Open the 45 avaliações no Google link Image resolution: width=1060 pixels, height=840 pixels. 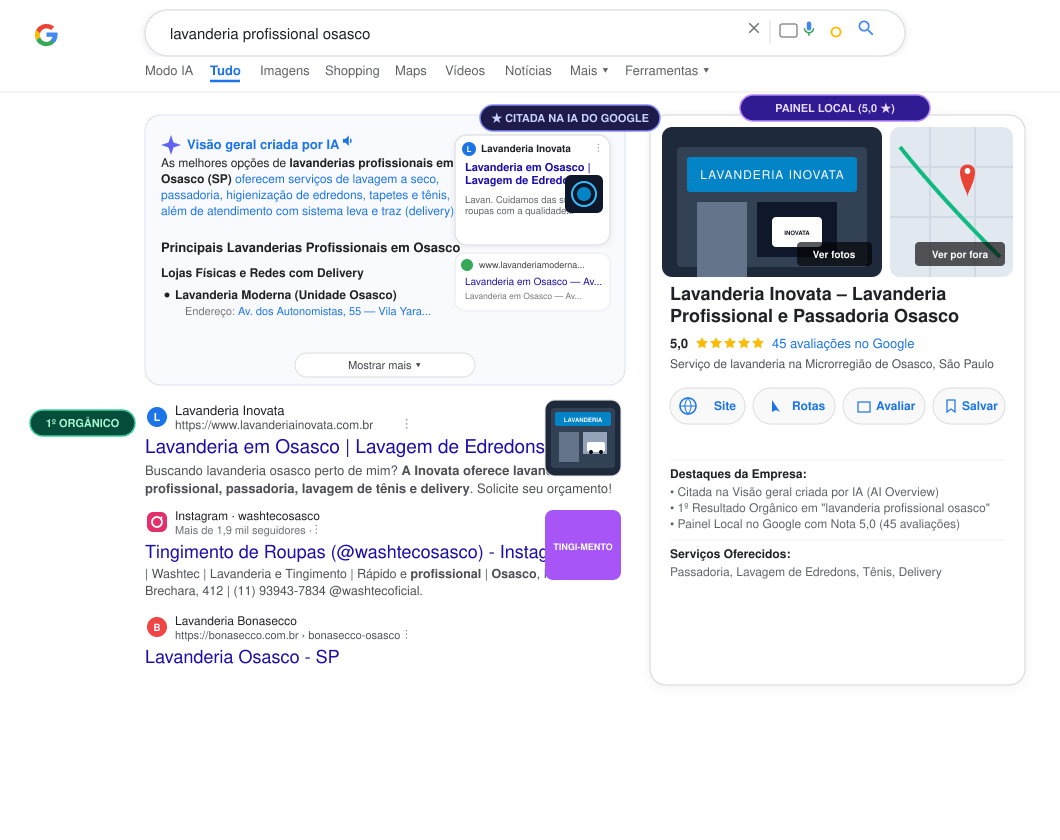[842, 343]
